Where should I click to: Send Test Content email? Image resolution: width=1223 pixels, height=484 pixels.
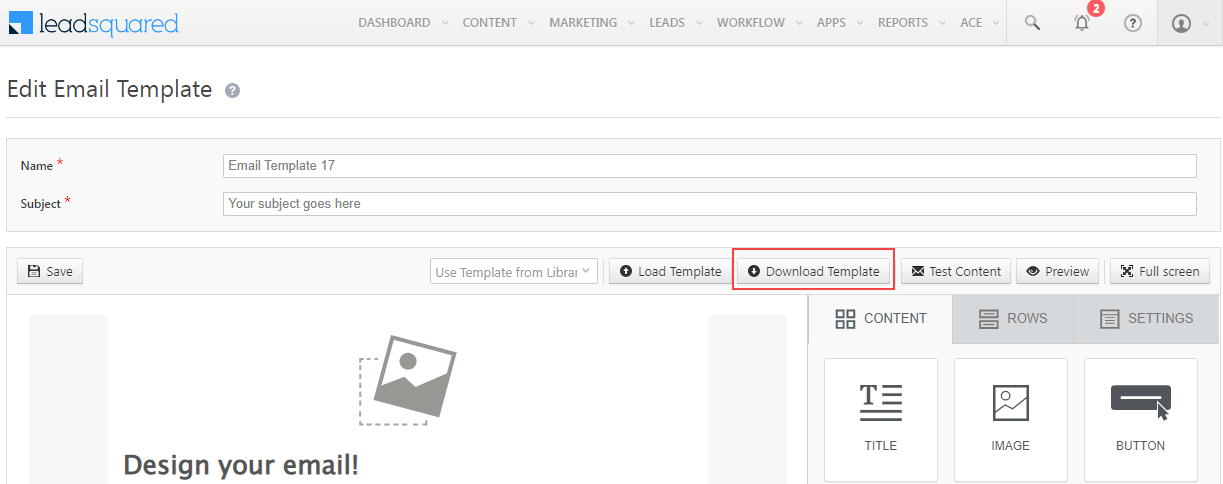coord(956,271)
